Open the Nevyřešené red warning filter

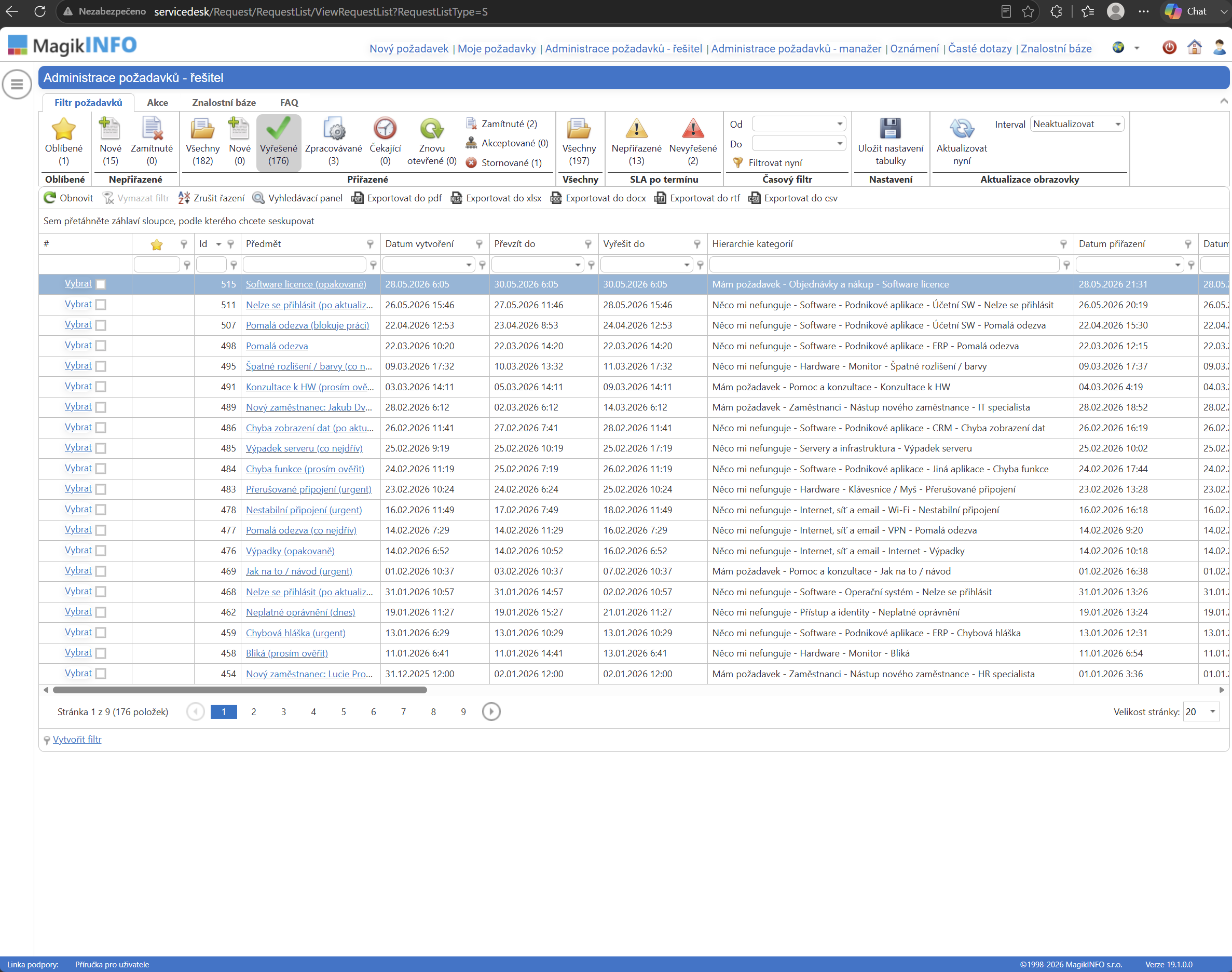pyautogui.click(x=692, y=129)
